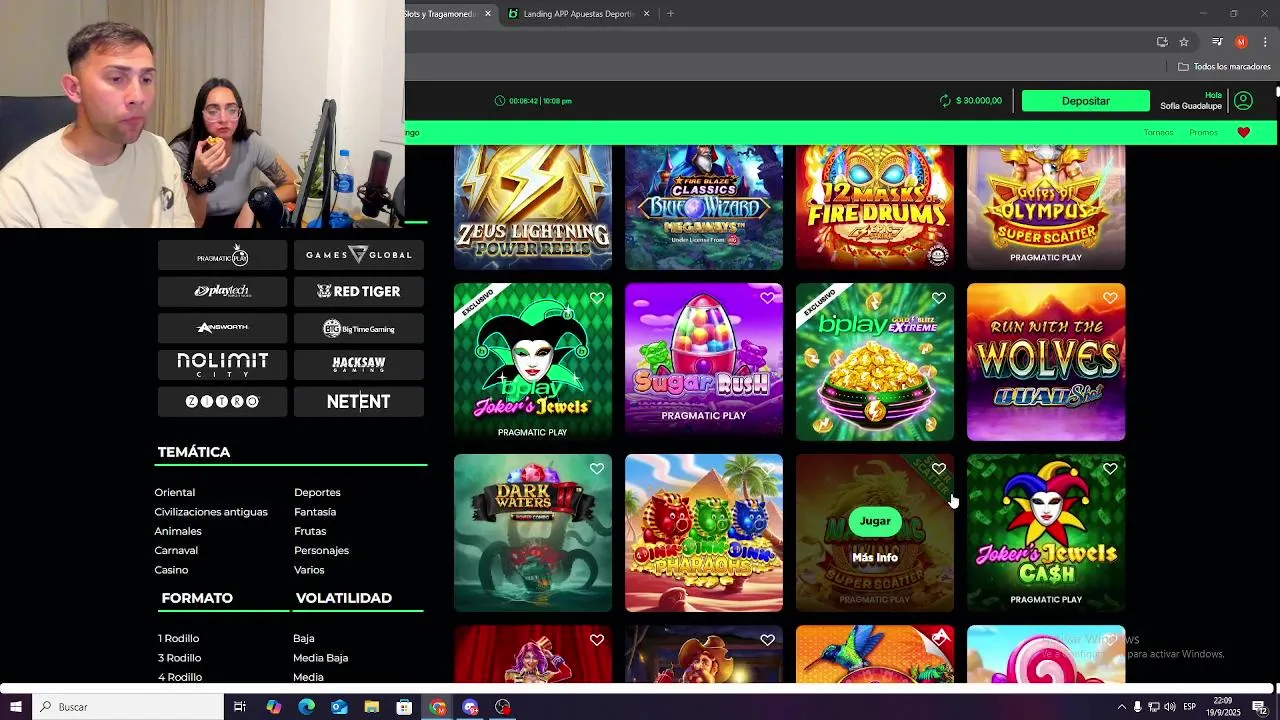Open the Promos link
Image resolution: width=1280 pixels, height=720 pixels.
tap(1203, 132)
